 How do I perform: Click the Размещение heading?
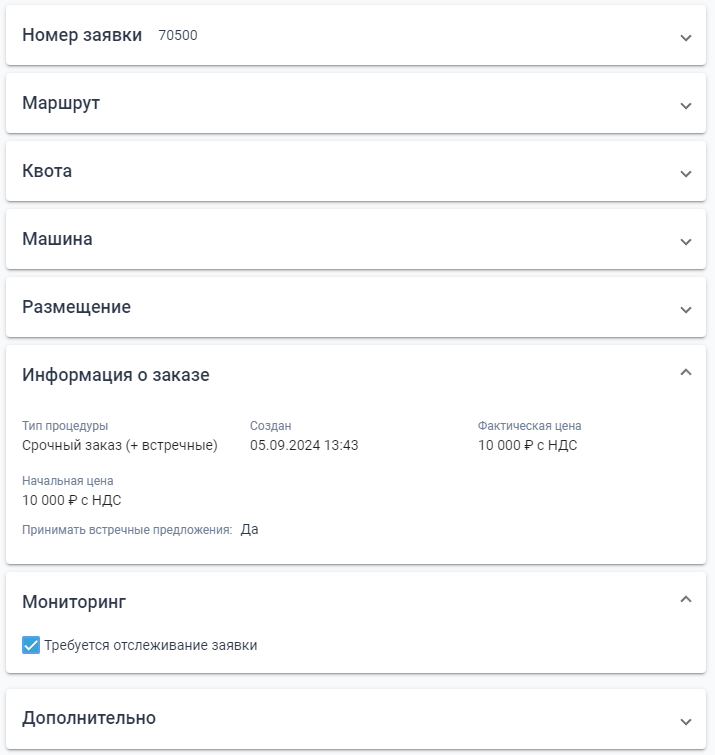click(77, 307)
